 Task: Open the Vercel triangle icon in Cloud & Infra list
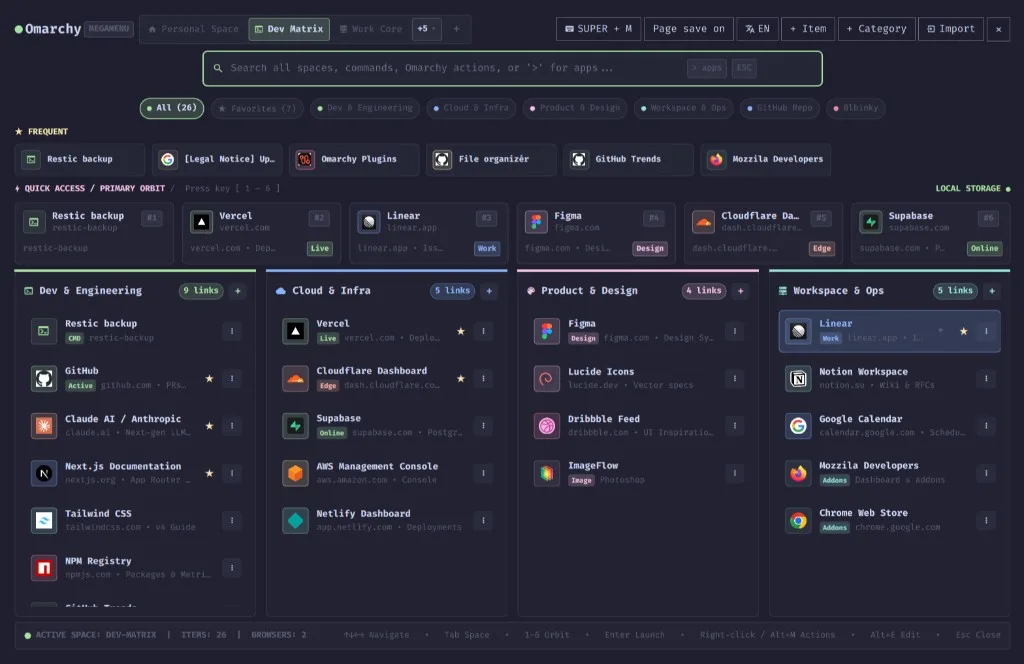click(x=295, y=331)
